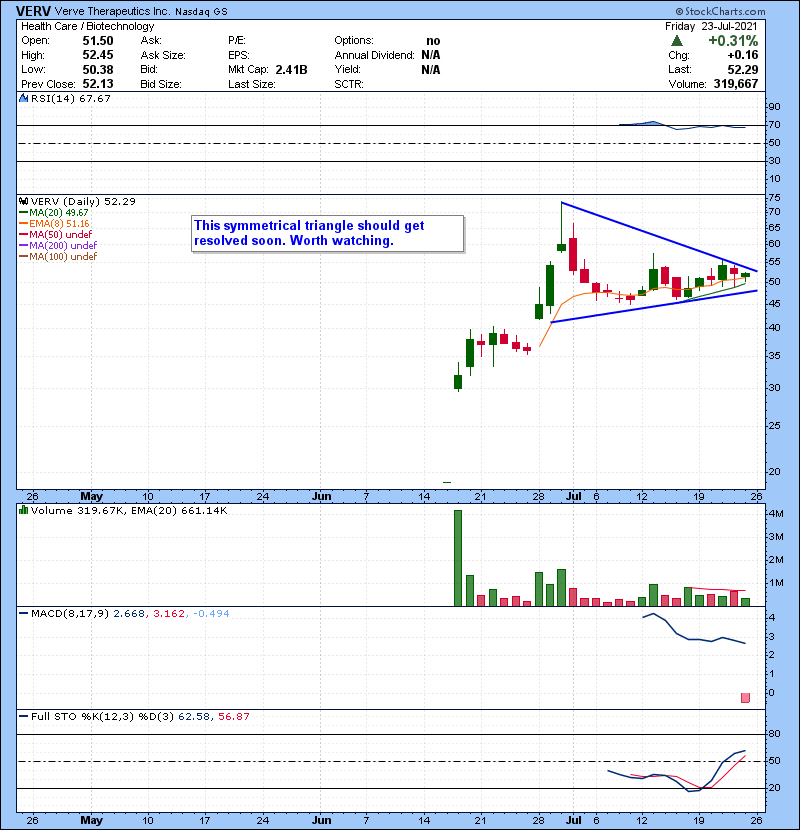This screenshot has width=800, height=830.
Task: Click the EPS: label
Action: [x=239, y=55]
